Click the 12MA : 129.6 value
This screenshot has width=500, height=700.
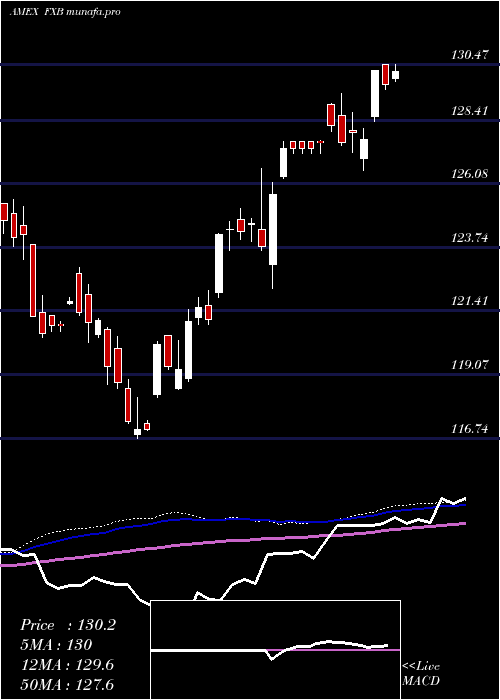click(67, 665)
